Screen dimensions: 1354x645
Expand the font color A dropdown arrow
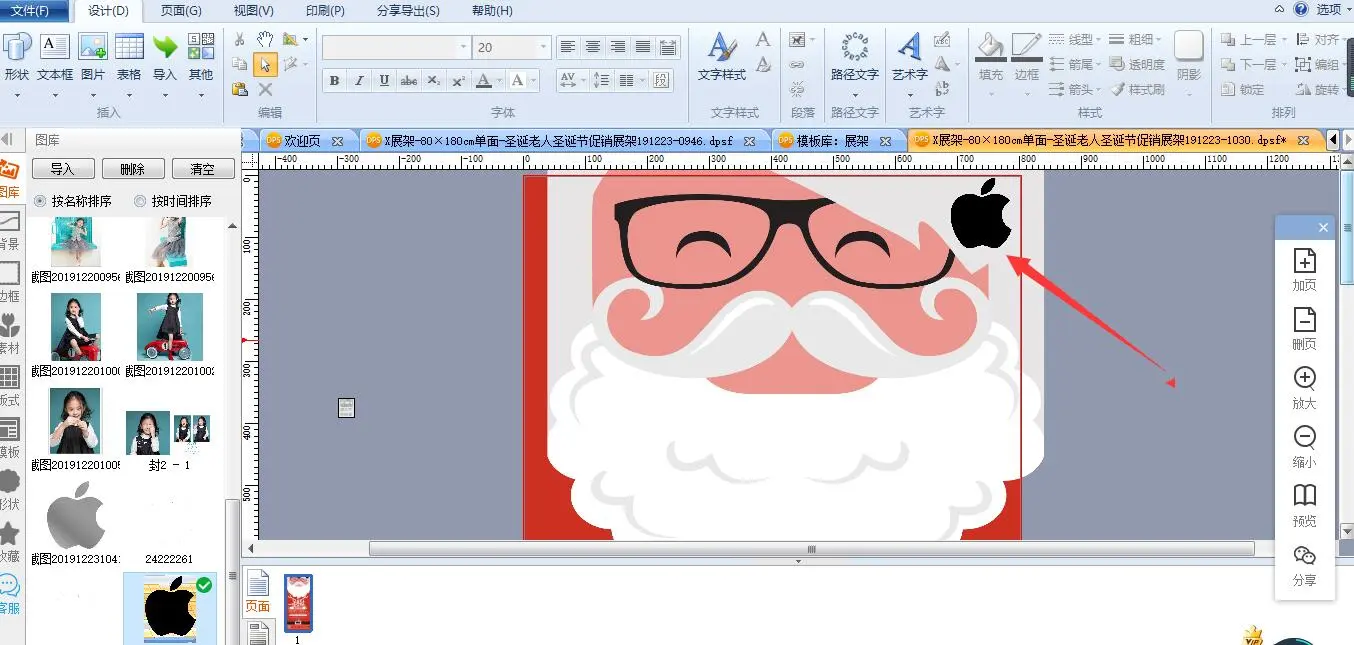500,81
